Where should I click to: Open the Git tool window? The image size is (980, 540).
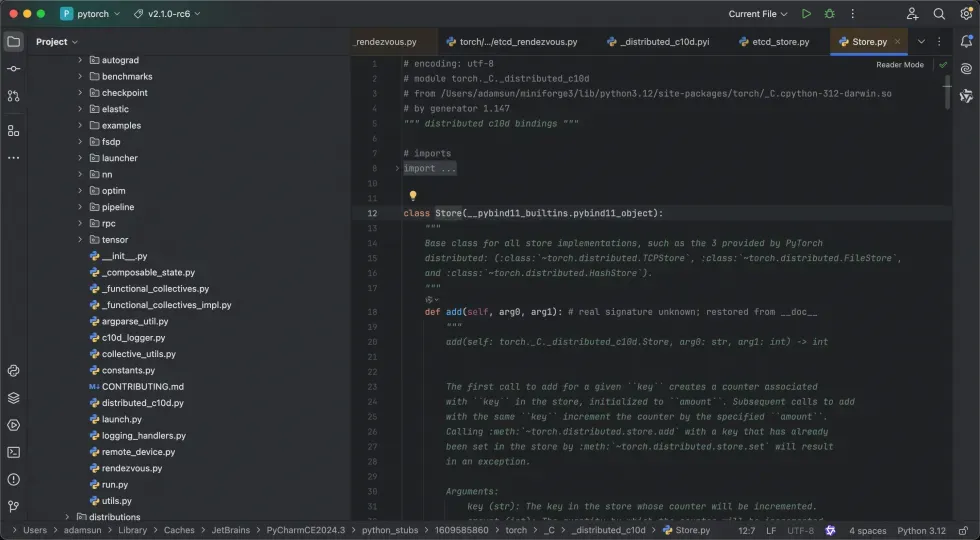(x=14, y=507)
